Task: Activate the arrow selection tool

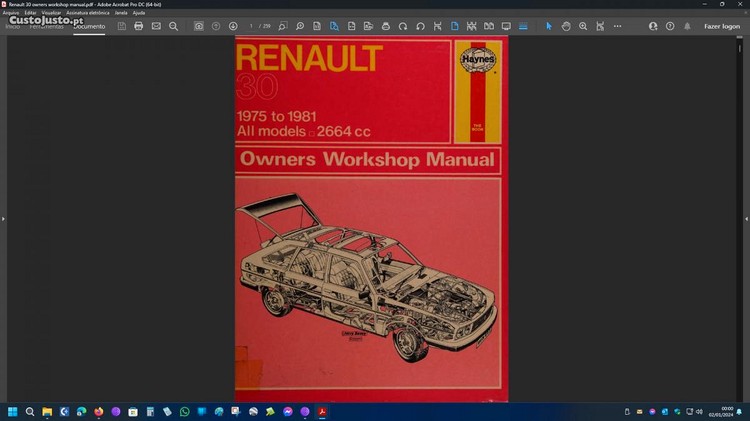Action: click(x=548, y=26)
